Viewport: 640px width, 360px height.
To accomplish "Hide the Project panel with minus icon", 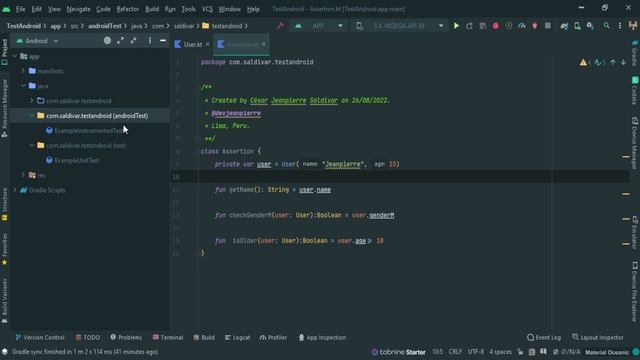I will tap(162, 40).
